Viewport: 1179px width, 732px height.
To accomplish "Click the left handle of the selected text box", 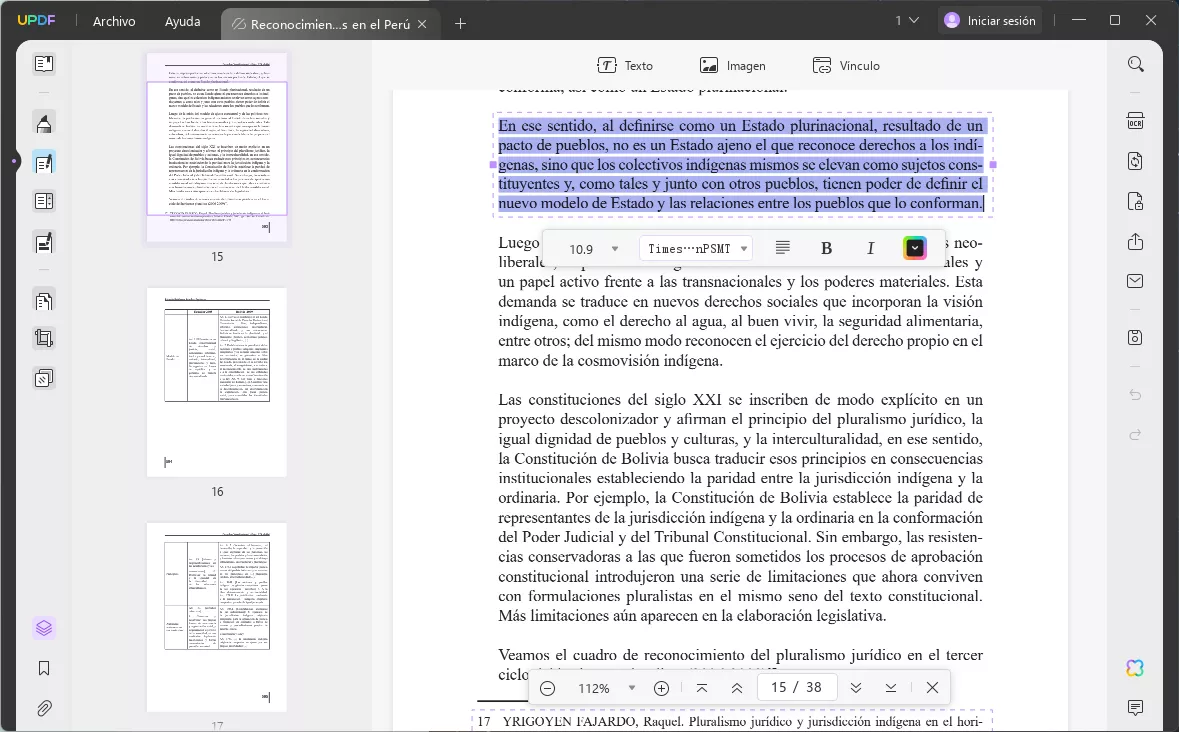I will pos(493,165).
